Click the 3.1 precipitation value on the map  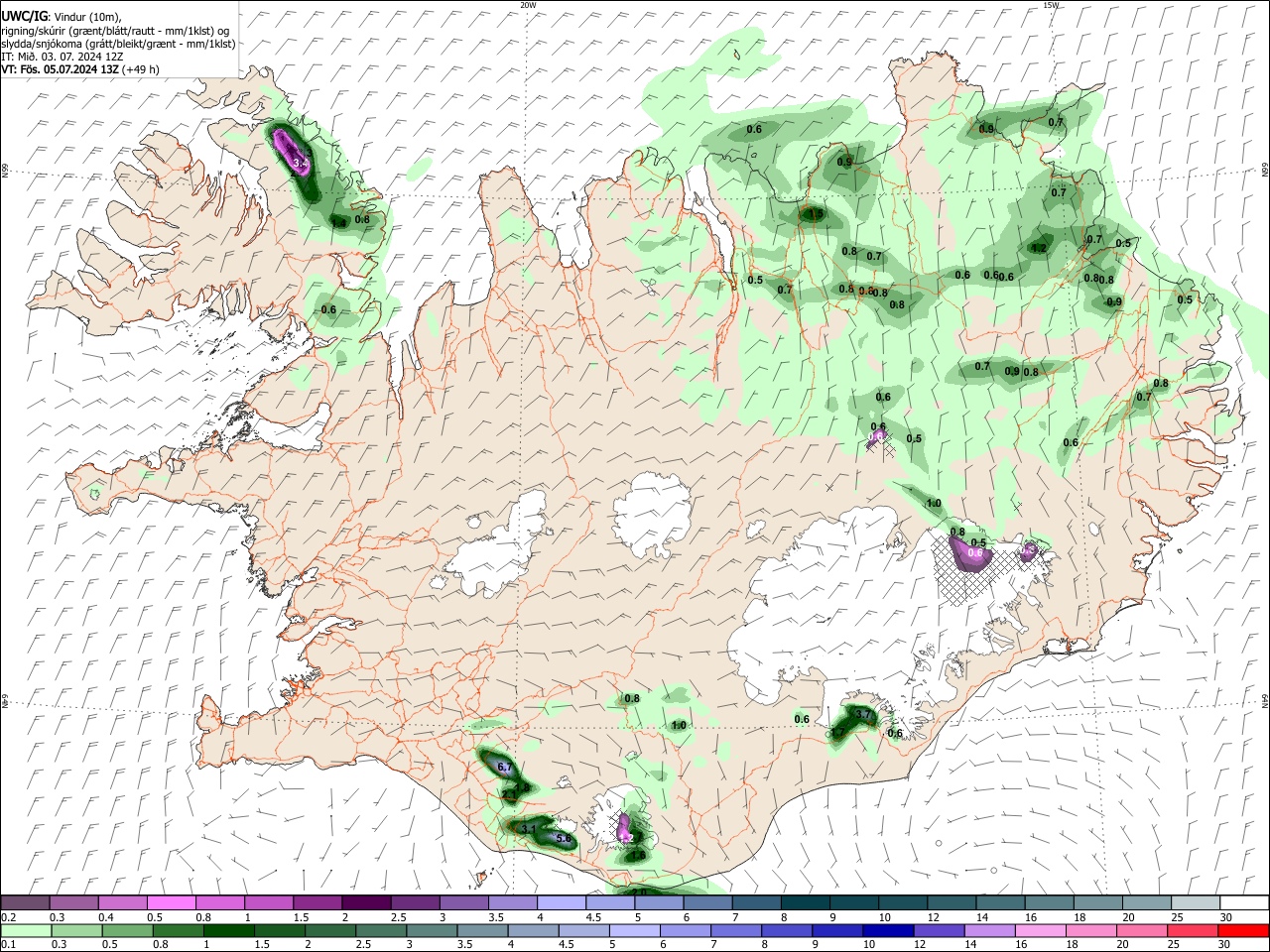(x=529, y=829)
